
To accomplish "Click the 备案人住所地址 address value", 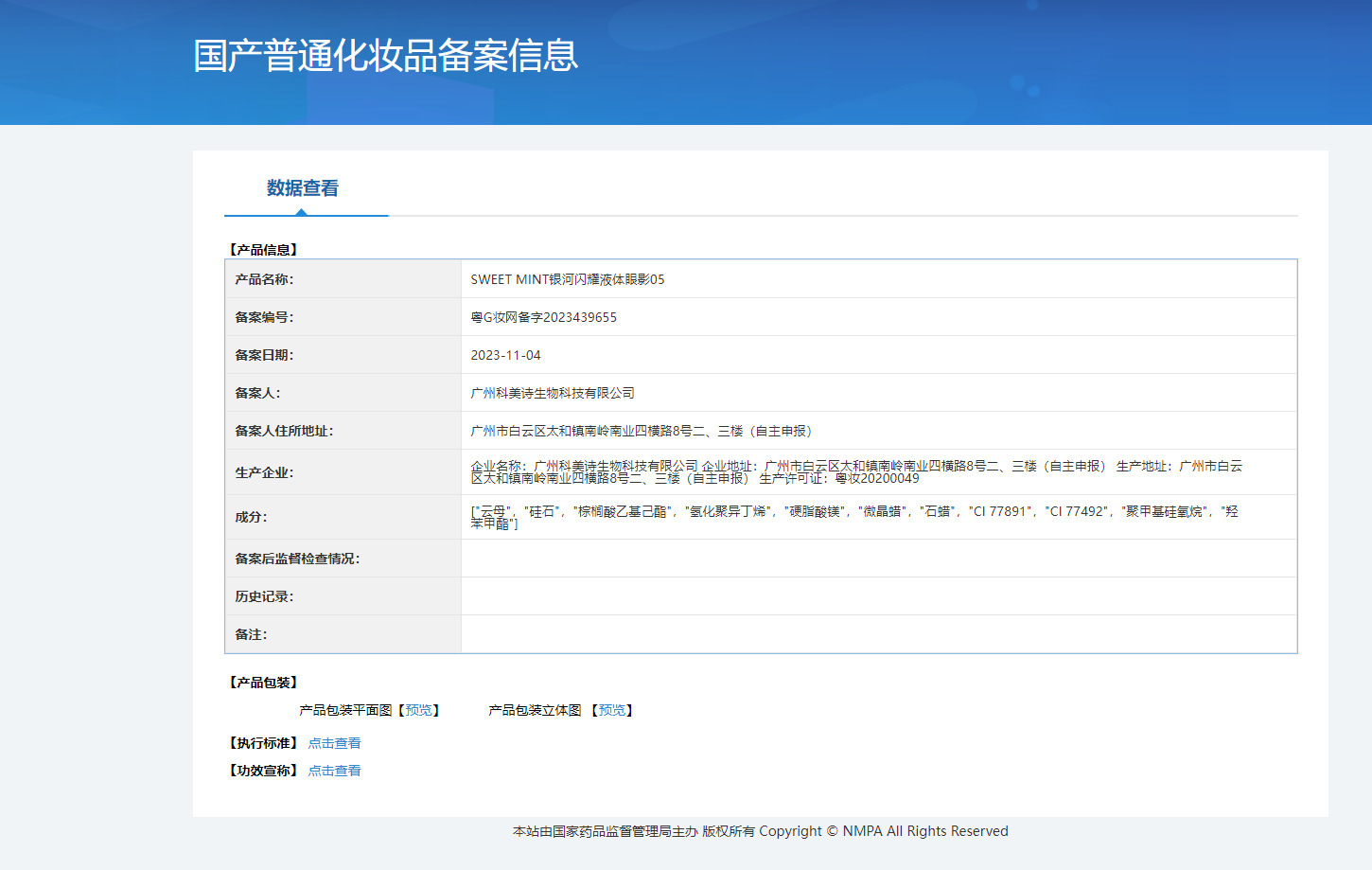I will click(x=641, y=431).
